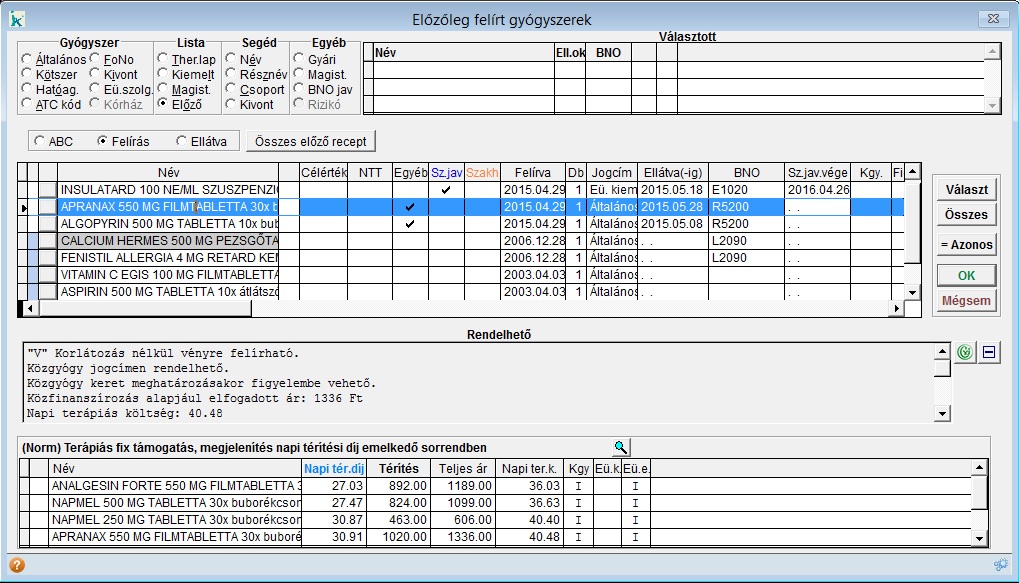The height and width of the screenshot is (583, 1019).
Task: Click the Sz.jav column header
Action: point(446,172)
